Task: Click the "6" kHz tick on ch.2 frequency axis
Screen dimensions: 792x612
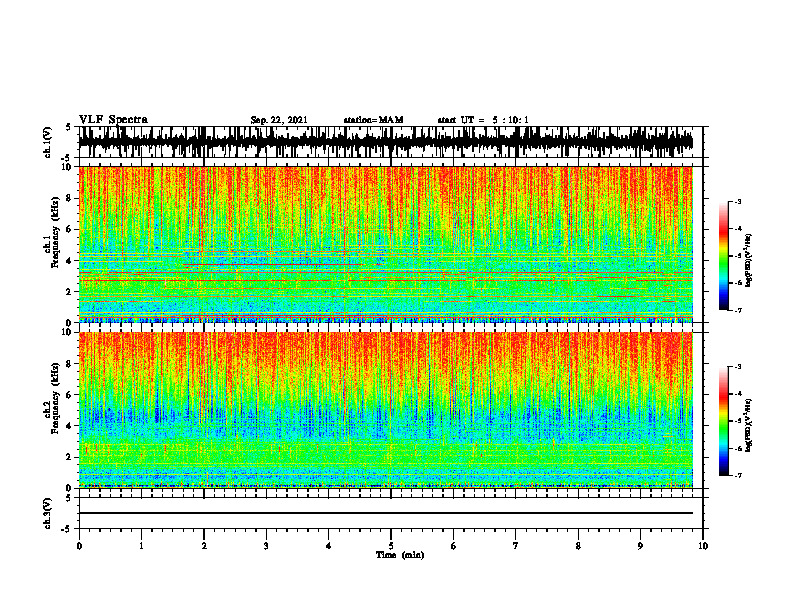Action: click(x=69, y=395)
